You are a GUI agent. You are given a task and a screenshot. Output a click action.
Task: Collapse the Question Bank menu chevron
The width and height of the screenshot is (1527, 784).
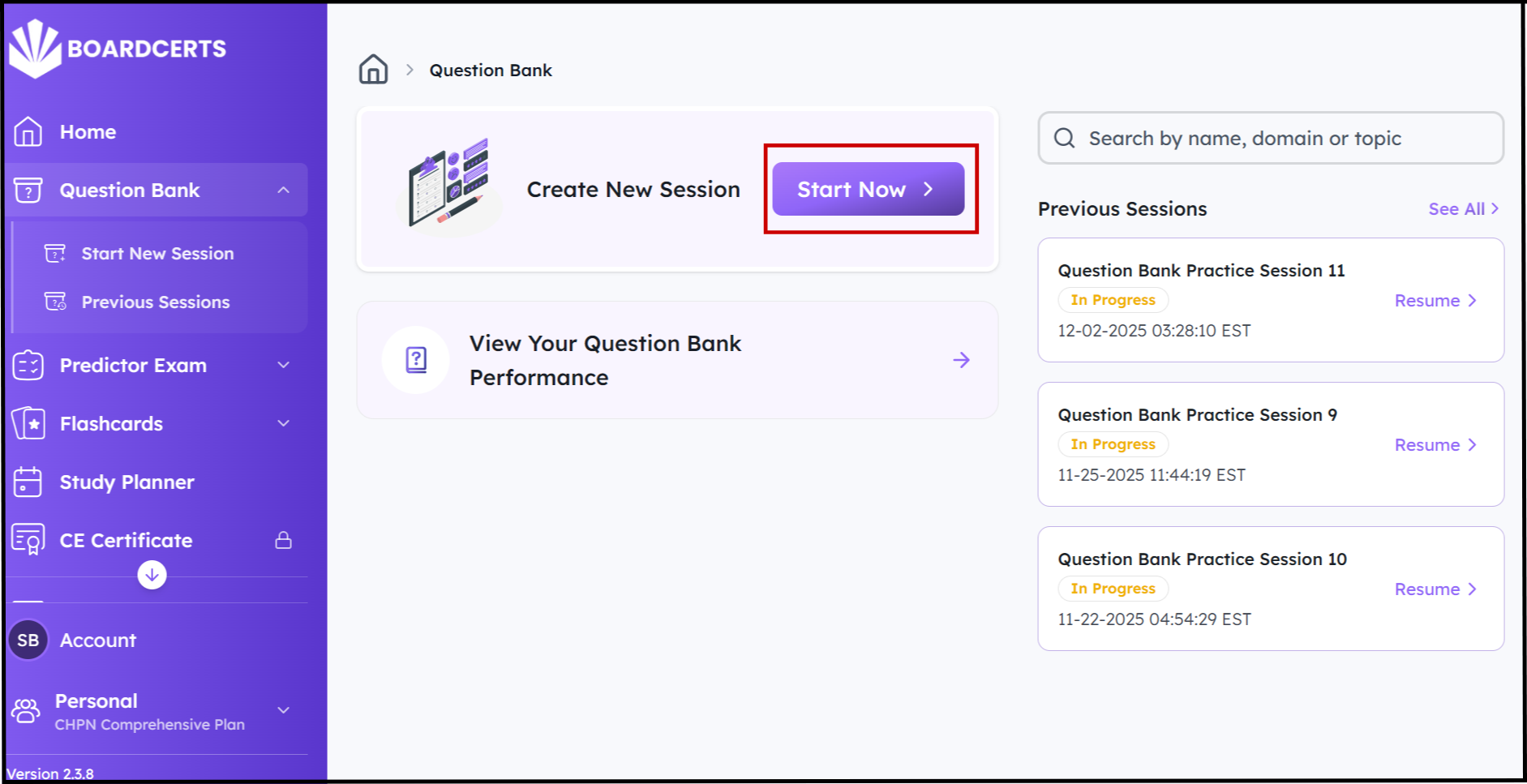(283, 190)
